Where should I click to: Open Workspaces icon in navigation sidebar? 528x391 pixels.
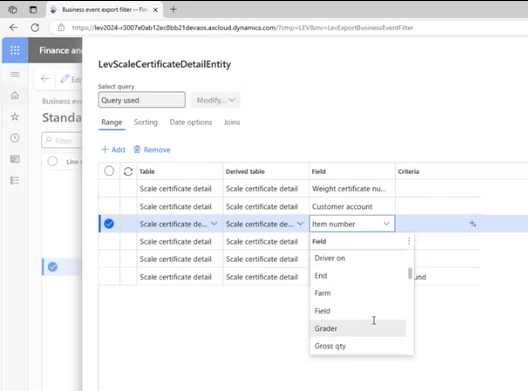pos(15,159)
